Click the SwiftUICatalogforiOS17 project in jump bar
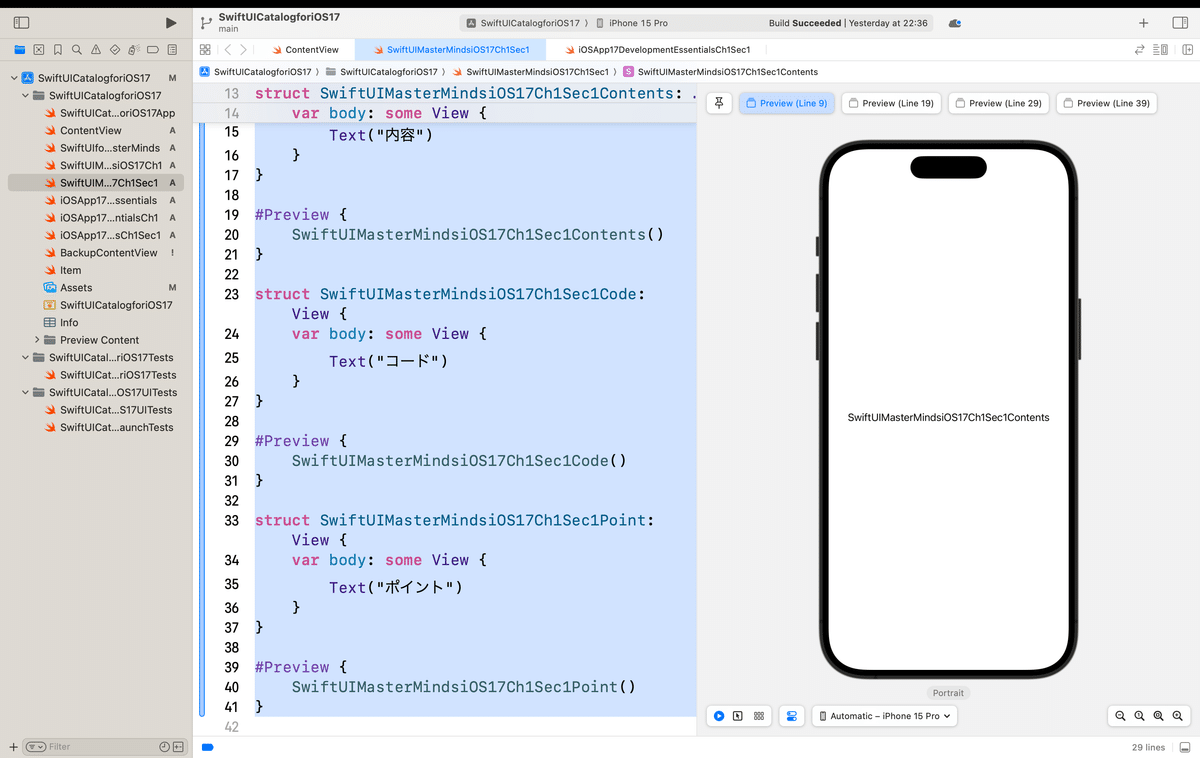This screenshot has width=1200, height=758. (257, 72)
